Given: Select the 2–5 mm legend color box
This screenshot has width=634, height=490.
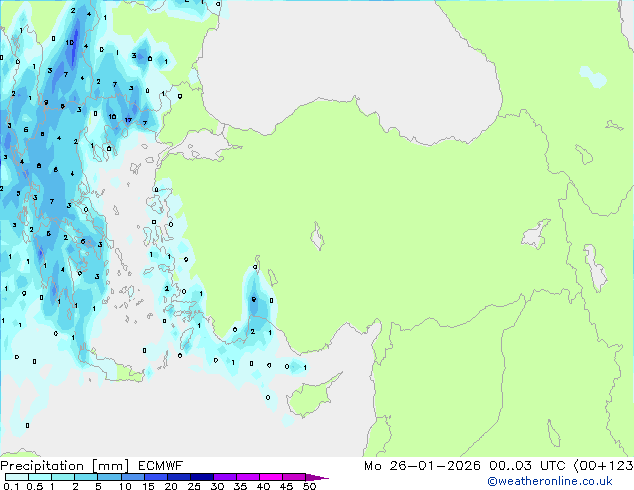Looking at the screenshot, I should [86, 477].
